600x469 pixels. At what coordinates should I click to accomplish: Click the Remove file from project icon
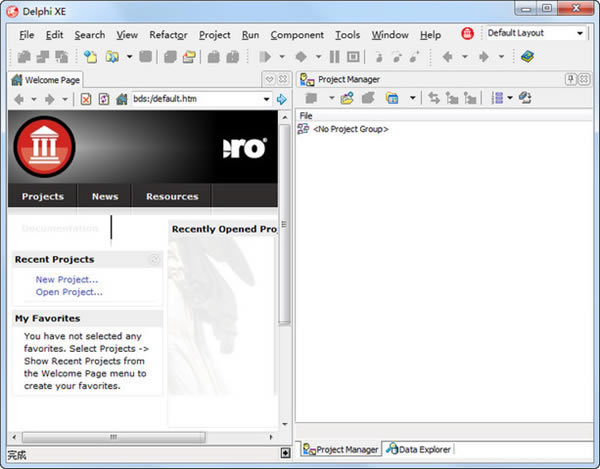tap(233, 57)
